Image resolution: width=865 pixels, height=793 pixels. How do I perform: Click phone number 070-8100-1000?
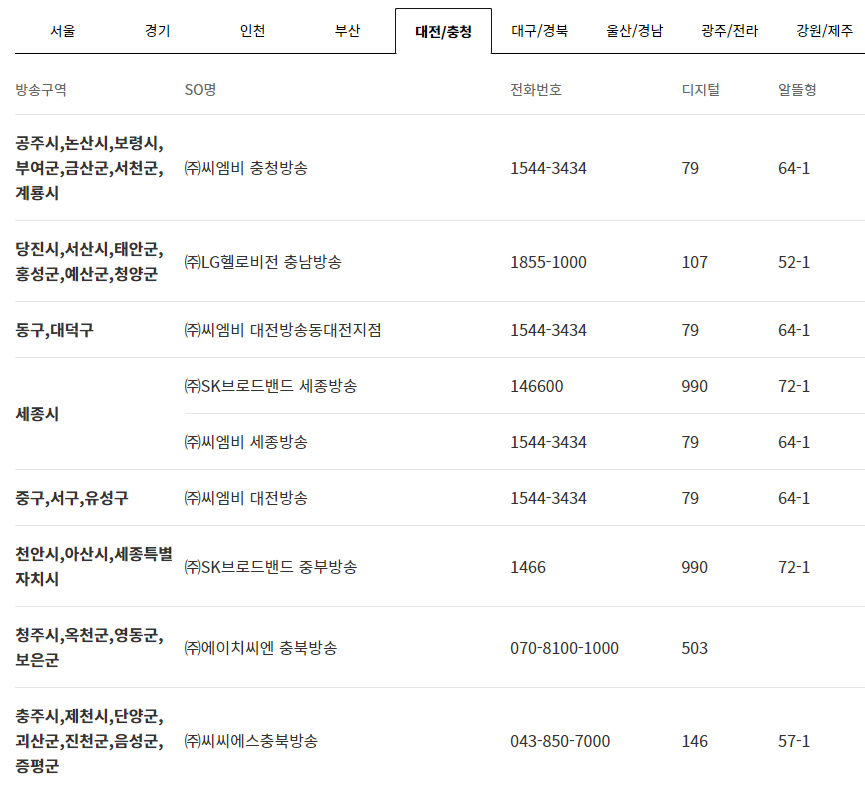click(x=564, y=648)
